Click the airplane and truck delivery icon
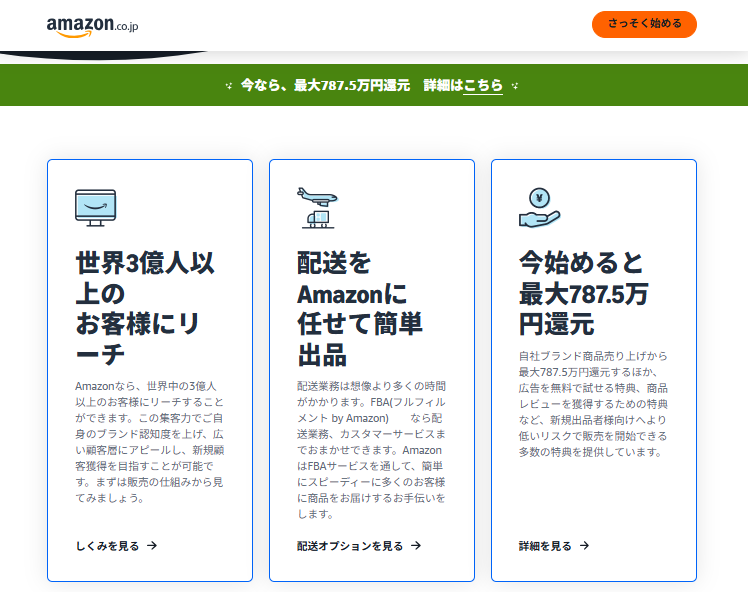748x592 pixels. (x=317, y=208)
